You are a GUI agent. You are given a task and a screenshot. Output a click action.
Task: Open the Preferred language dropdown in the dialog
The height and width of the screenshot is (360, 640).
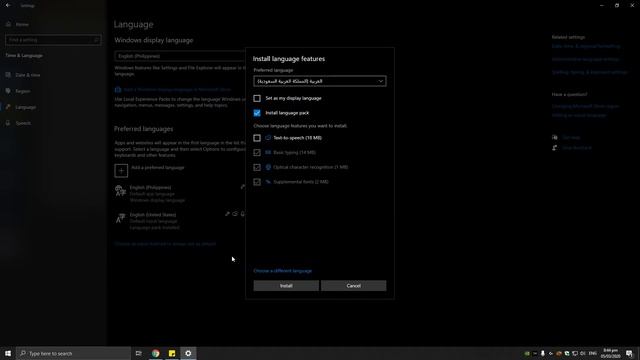coord(320,81)
